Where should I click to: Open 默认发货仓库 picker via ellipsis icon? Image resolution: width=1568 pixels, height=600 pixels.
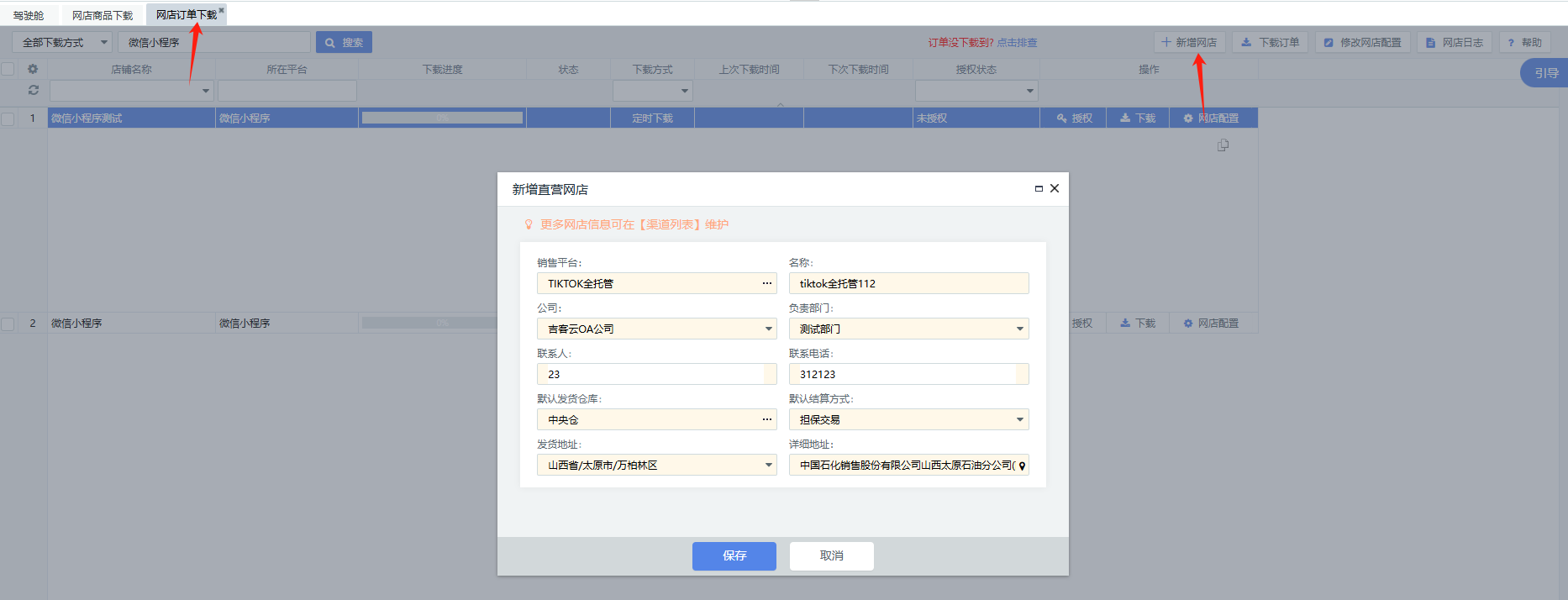767,419
